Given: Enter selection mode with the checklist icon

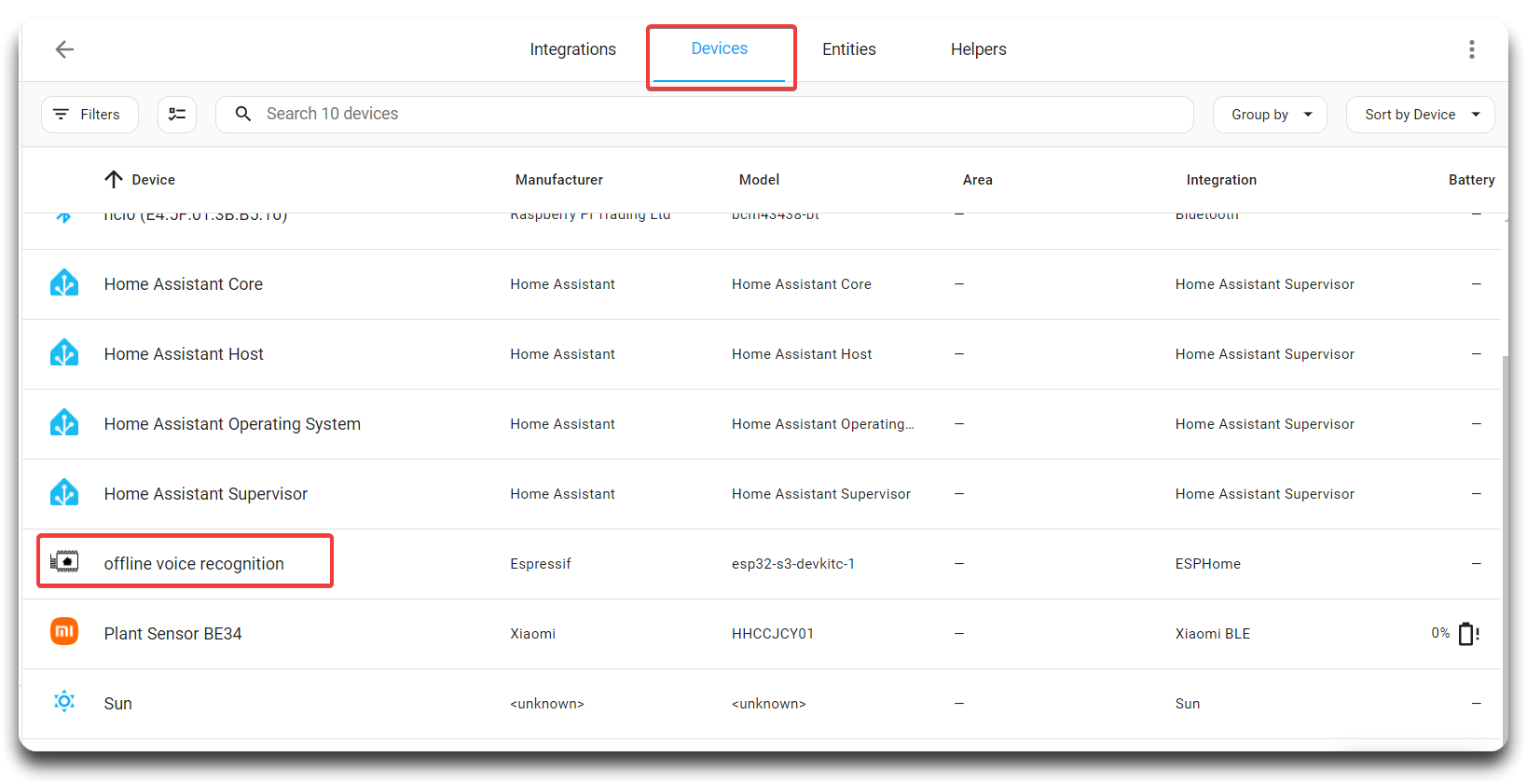Looking at the screenshot, I should [176, 115].
